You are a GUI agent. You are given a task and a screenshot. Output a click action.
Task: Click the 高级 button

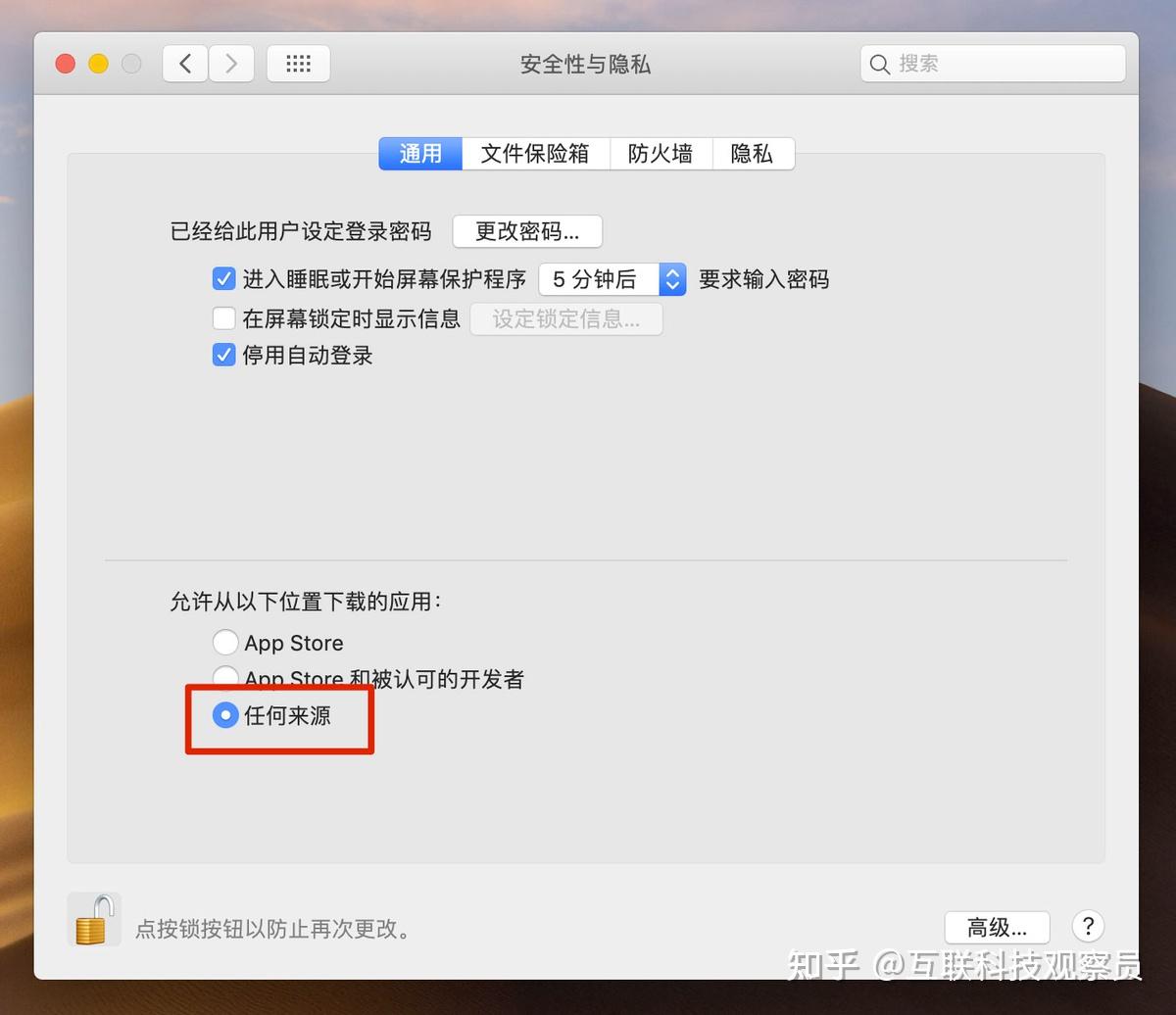[x=997, y=927]
